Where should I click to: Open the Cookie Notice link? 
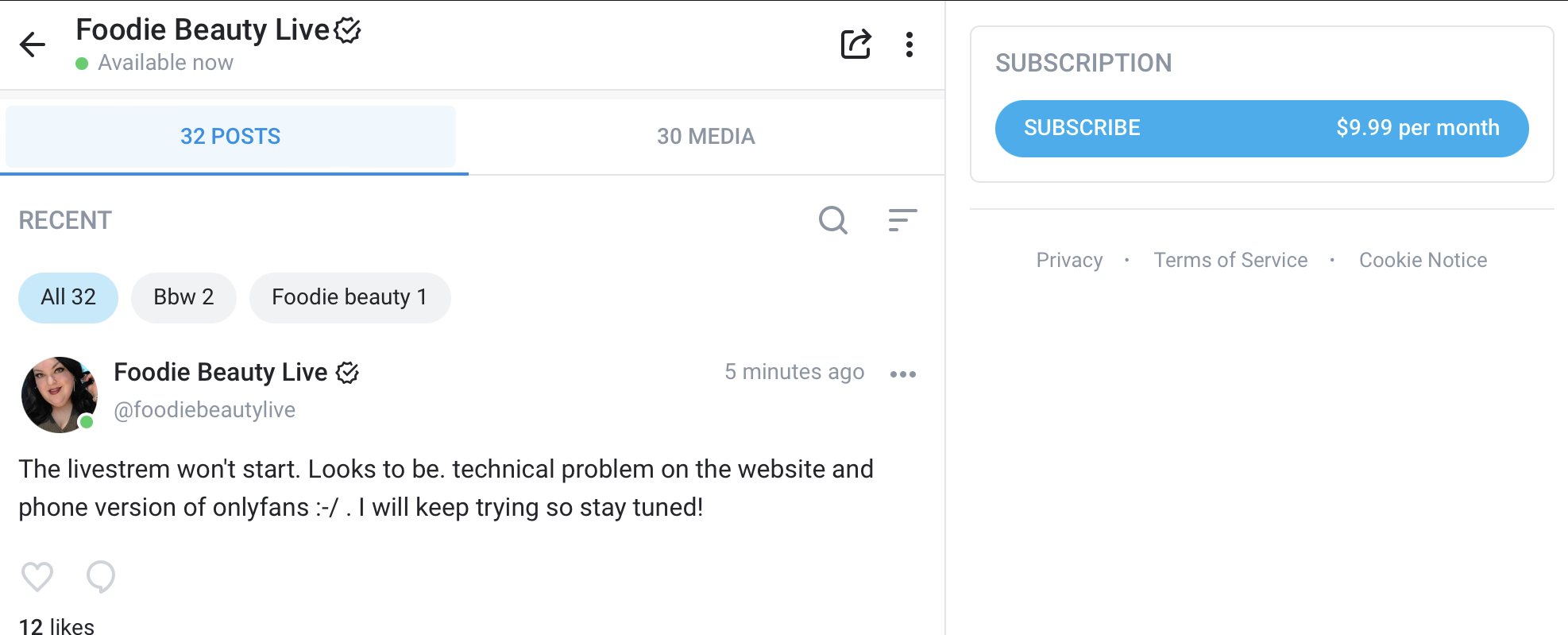1423,260
